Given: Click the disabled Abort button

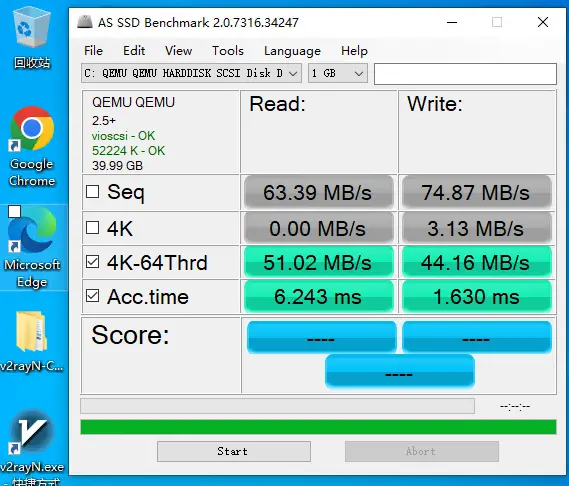Looking at the screenshot, I should click(x=422, y=452).
